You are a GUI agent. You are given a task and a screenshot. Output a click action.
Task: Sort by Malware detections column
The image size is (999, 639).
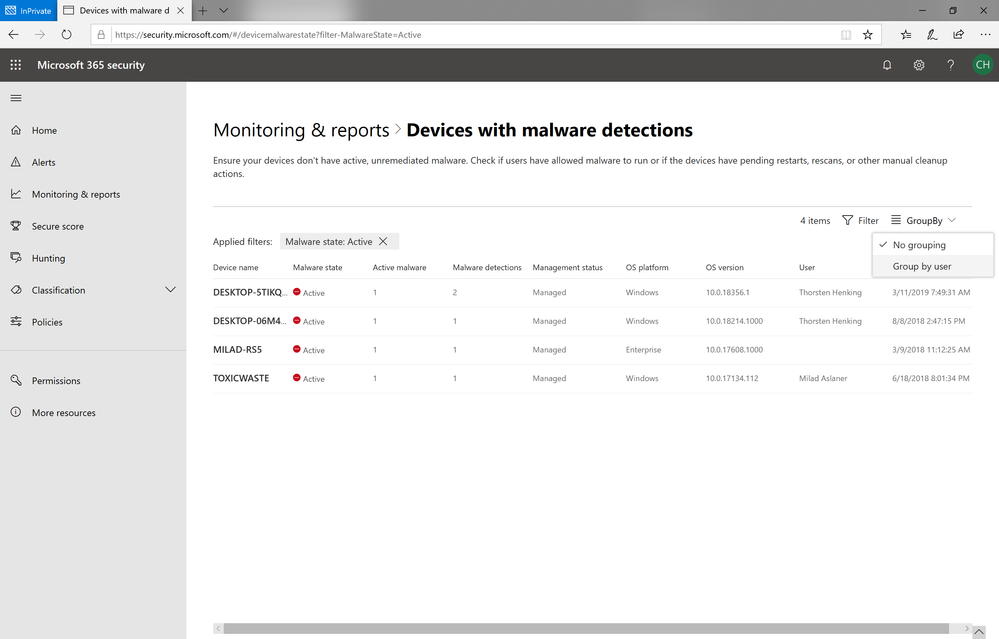pyautogui.click(x=487, y=268)
